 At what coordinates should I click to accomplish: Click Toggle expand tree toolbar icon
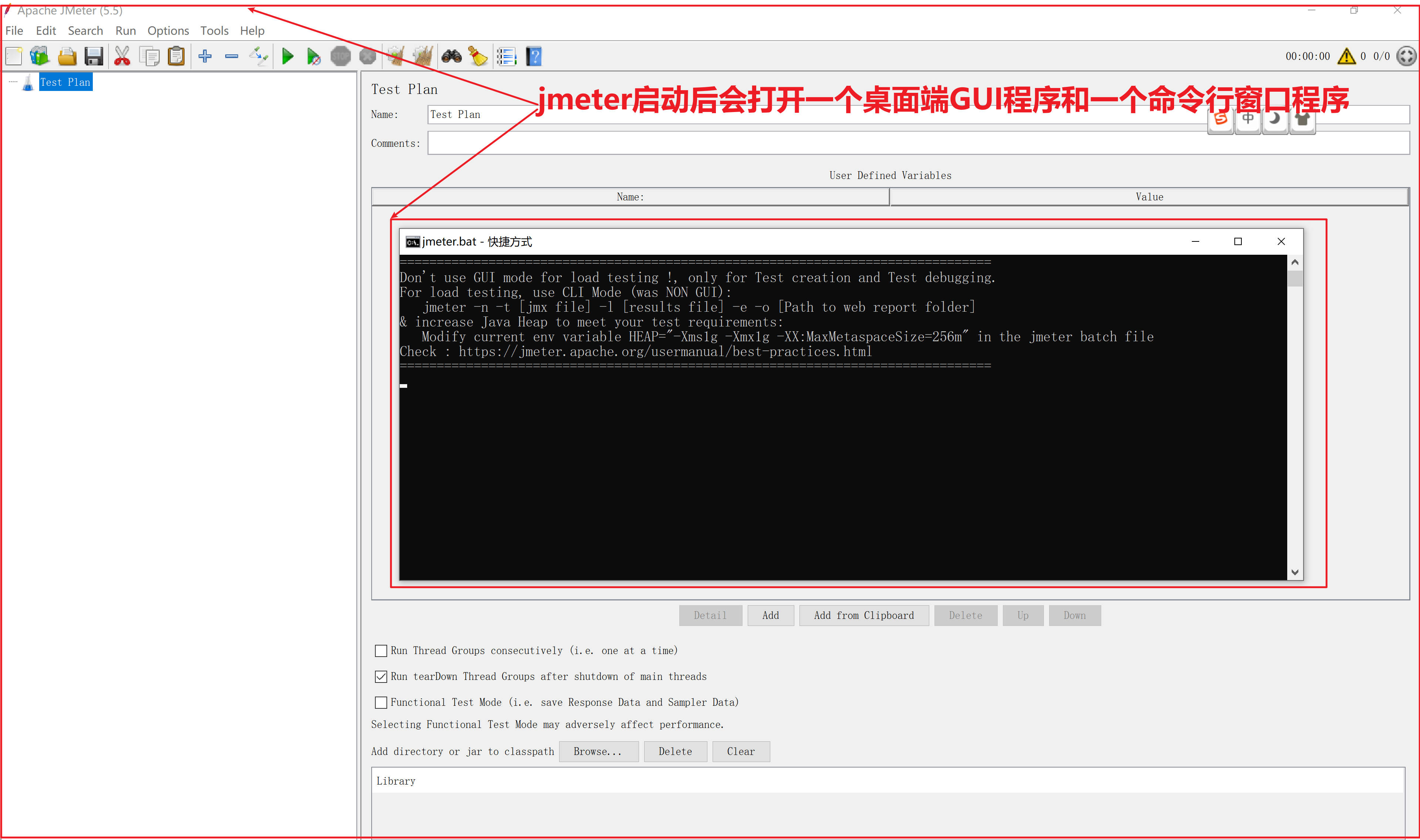258,56
